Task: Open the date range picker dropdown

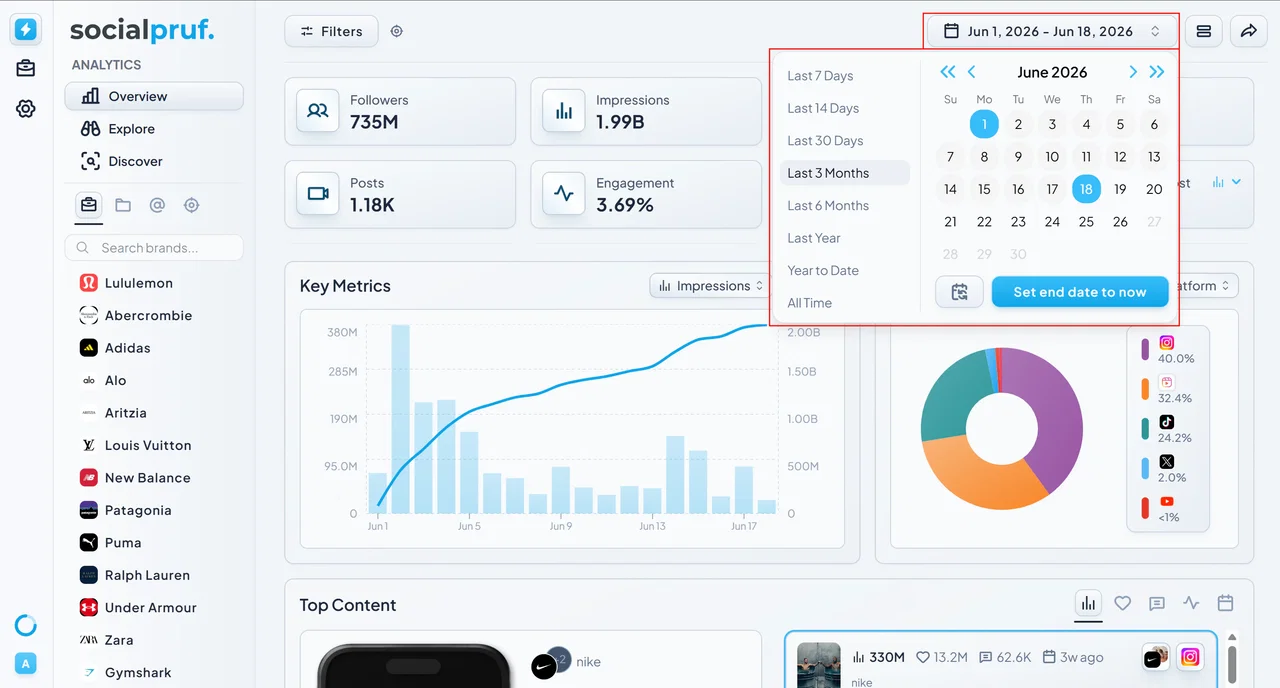Action: (1052, 31)
